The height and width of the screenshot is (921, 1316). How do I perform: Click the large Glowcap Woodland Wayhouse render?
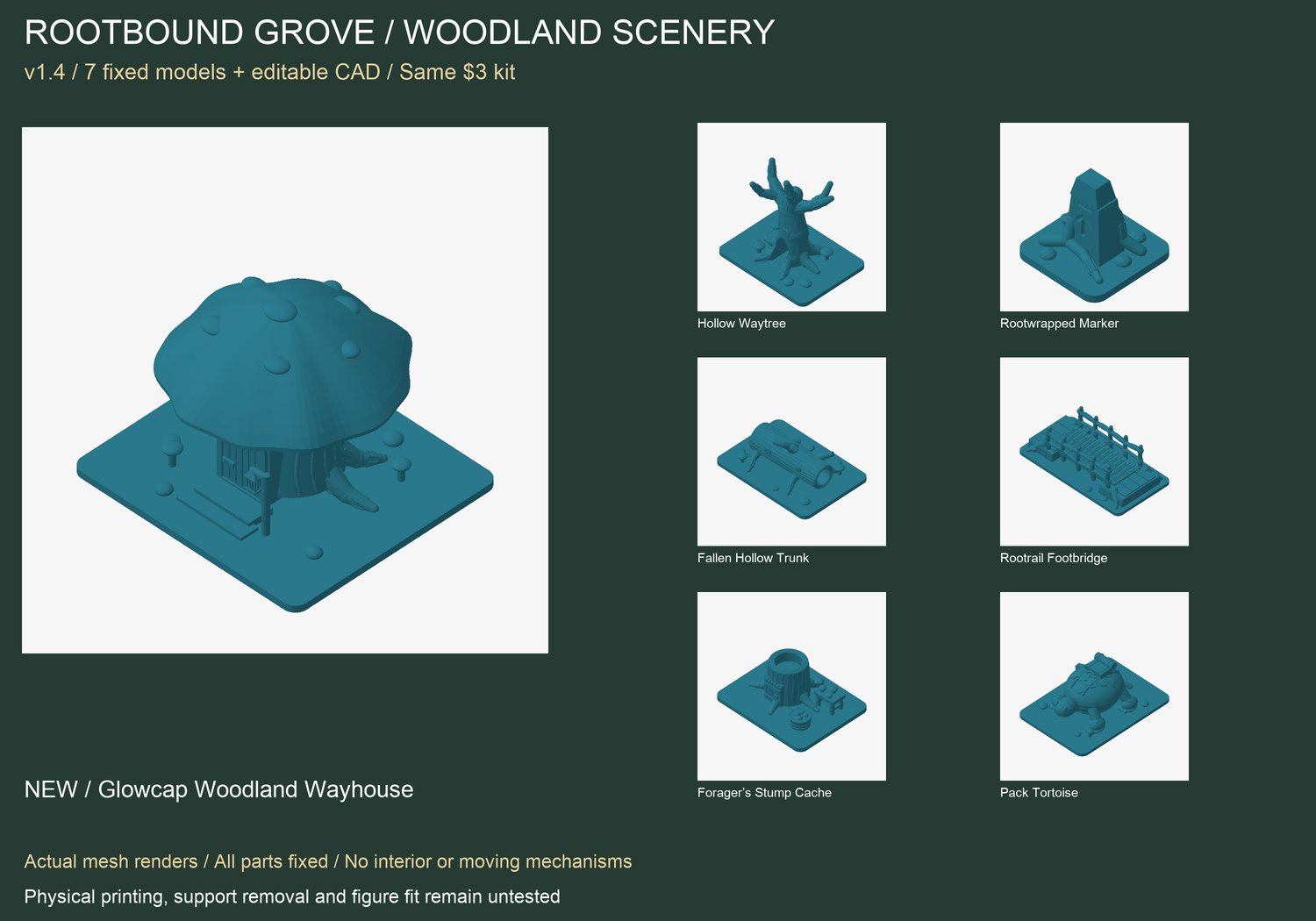[285, 390]
